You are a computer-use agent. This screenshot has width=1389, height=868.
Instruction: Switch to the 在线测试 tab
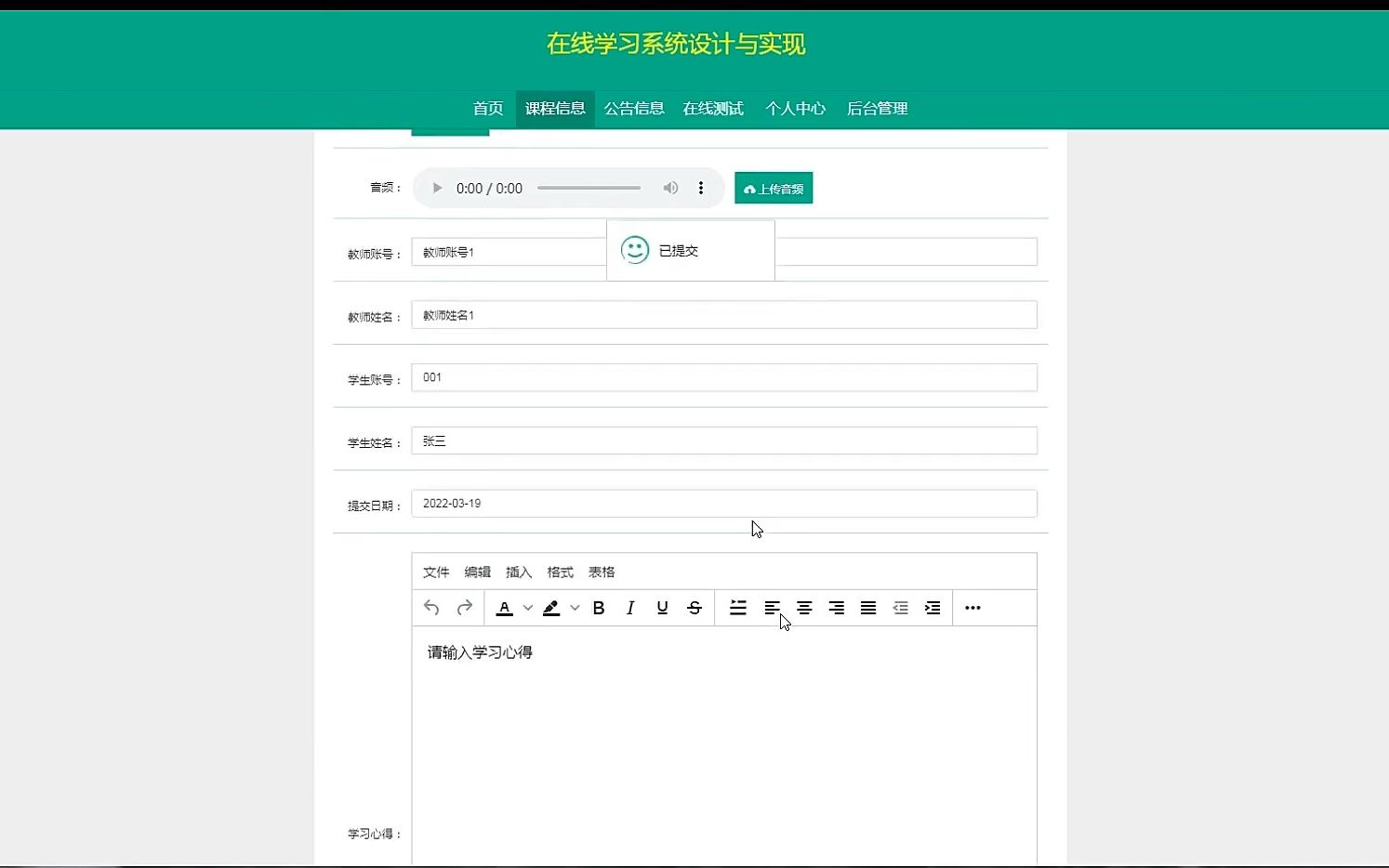712,108
